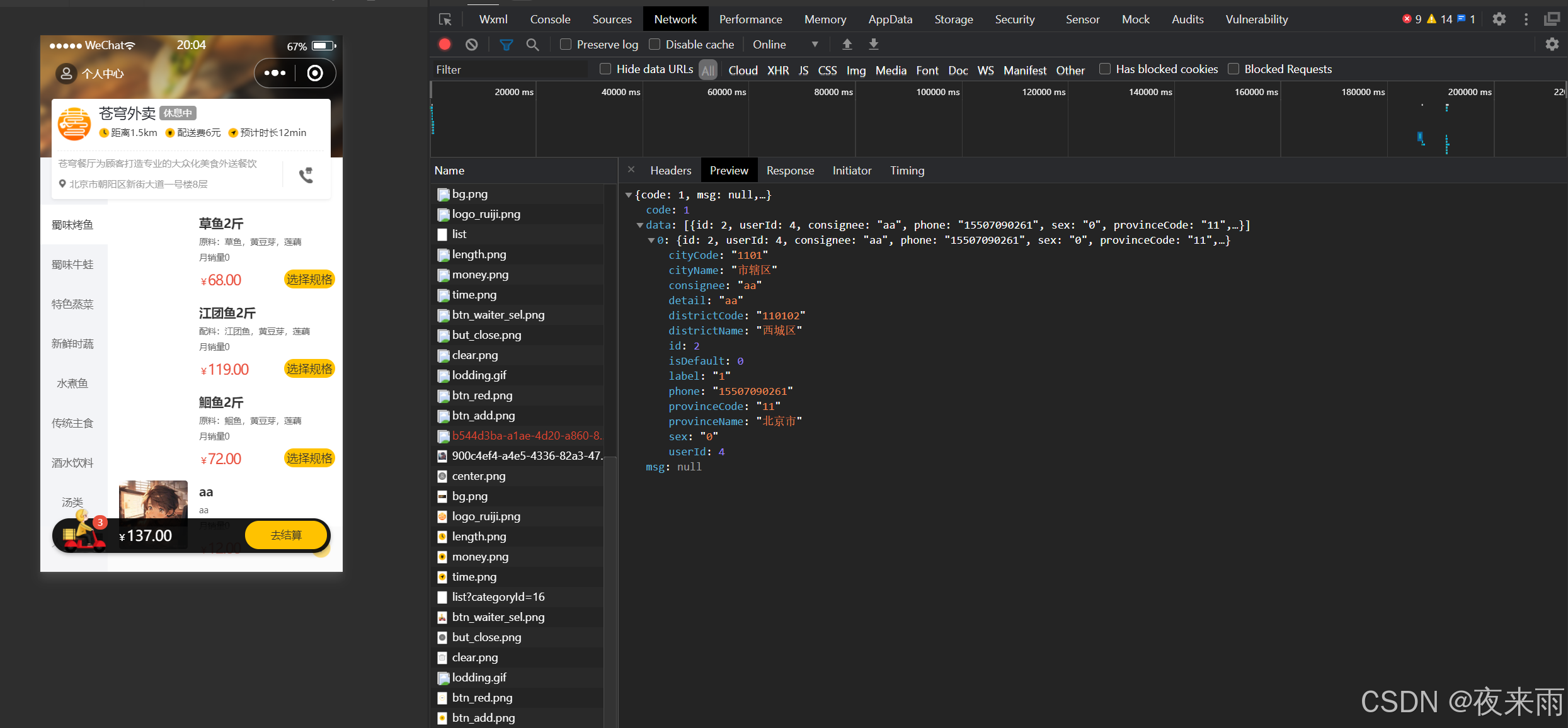Click 选择规格 for 草鱼2斤
This screenshot has height=728, width=1568.
coord(309,280)
